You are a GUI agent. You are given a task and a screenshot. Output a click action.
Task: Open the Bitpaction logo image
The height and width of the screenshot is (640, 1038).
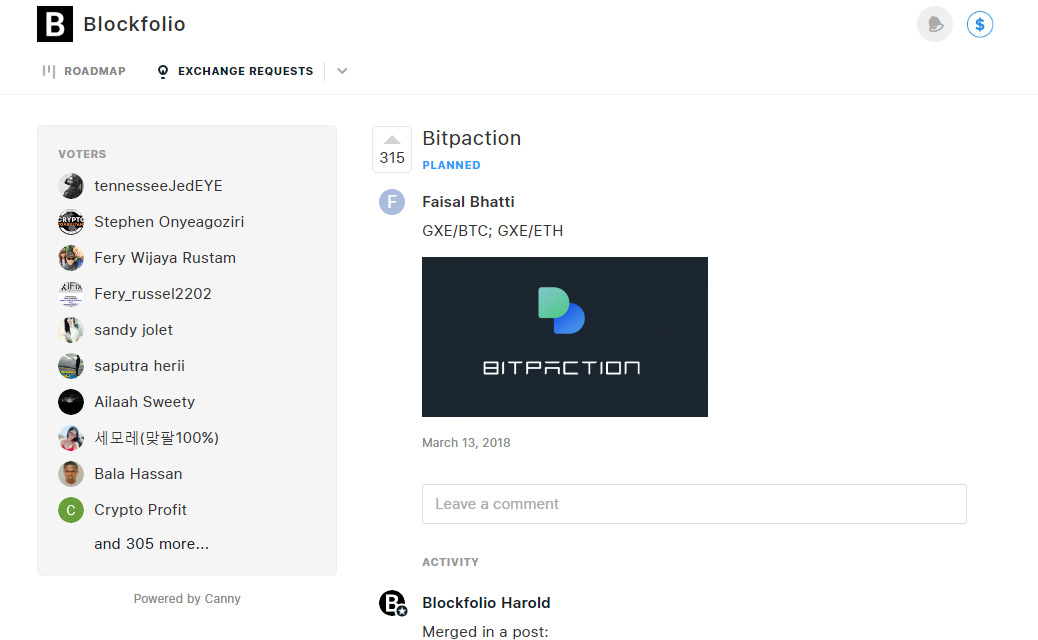tap(565, 337)
